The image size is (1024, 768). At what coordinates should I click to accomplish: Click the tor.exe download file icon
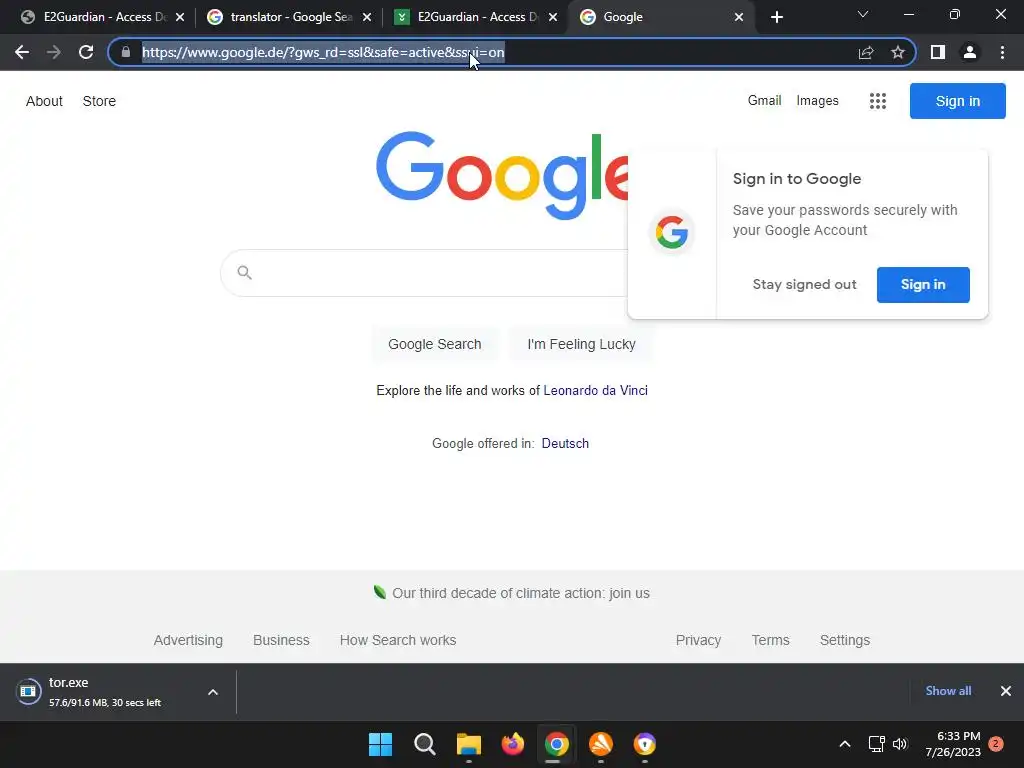pos(28,692)
